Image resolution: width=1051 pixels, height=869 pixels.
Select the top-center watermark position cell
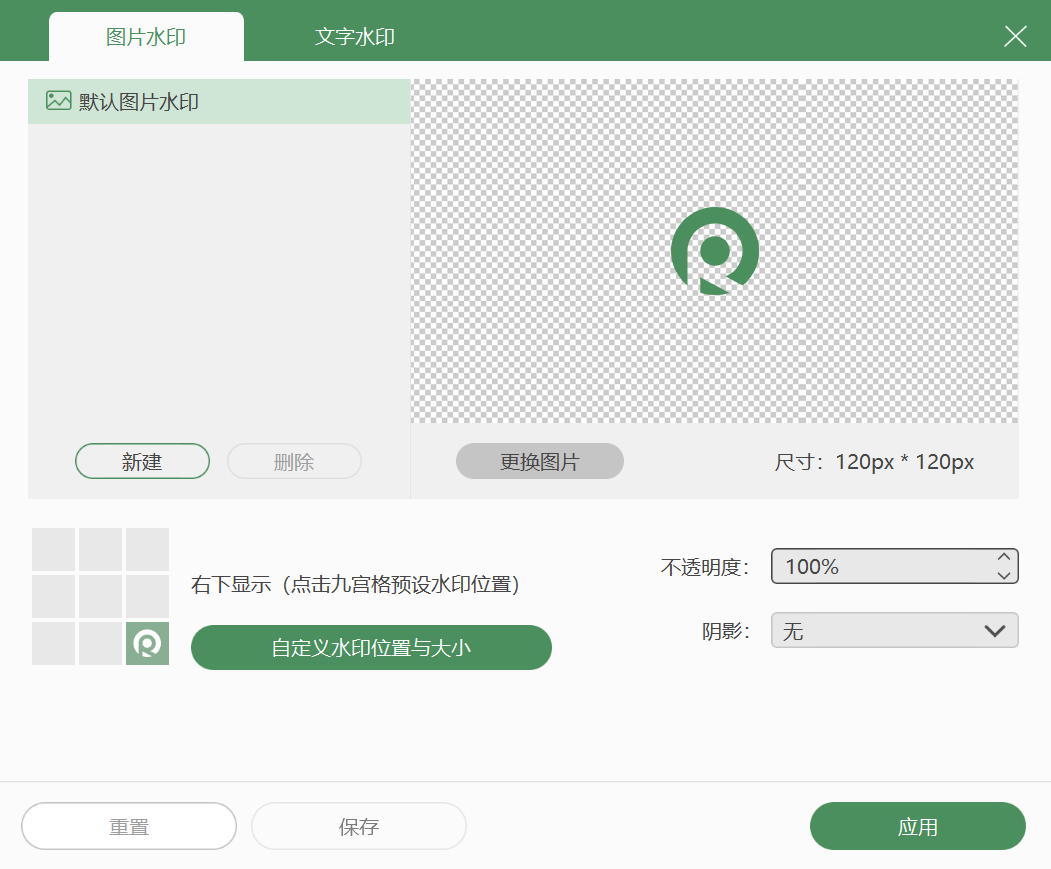point(100,549)
